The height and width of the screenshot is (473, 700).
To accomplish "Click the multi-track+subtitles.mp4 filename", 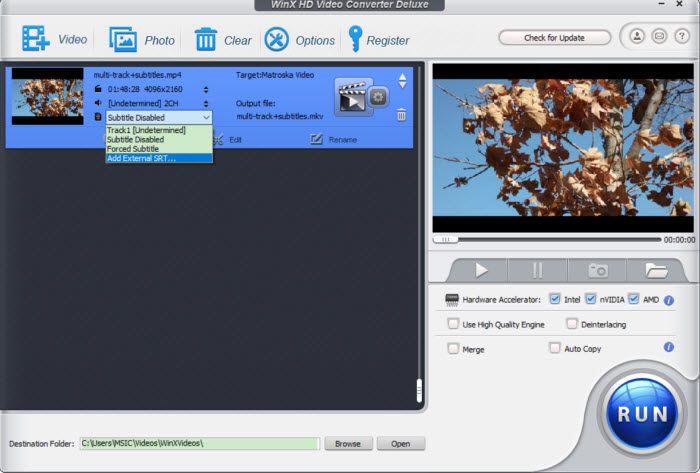I will point(138,75).
